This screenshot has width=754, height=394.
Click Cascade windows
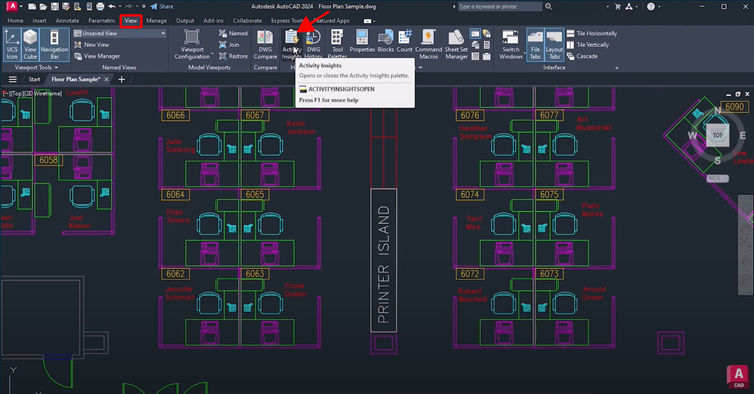pyautogui.click(x=582, y=56)
